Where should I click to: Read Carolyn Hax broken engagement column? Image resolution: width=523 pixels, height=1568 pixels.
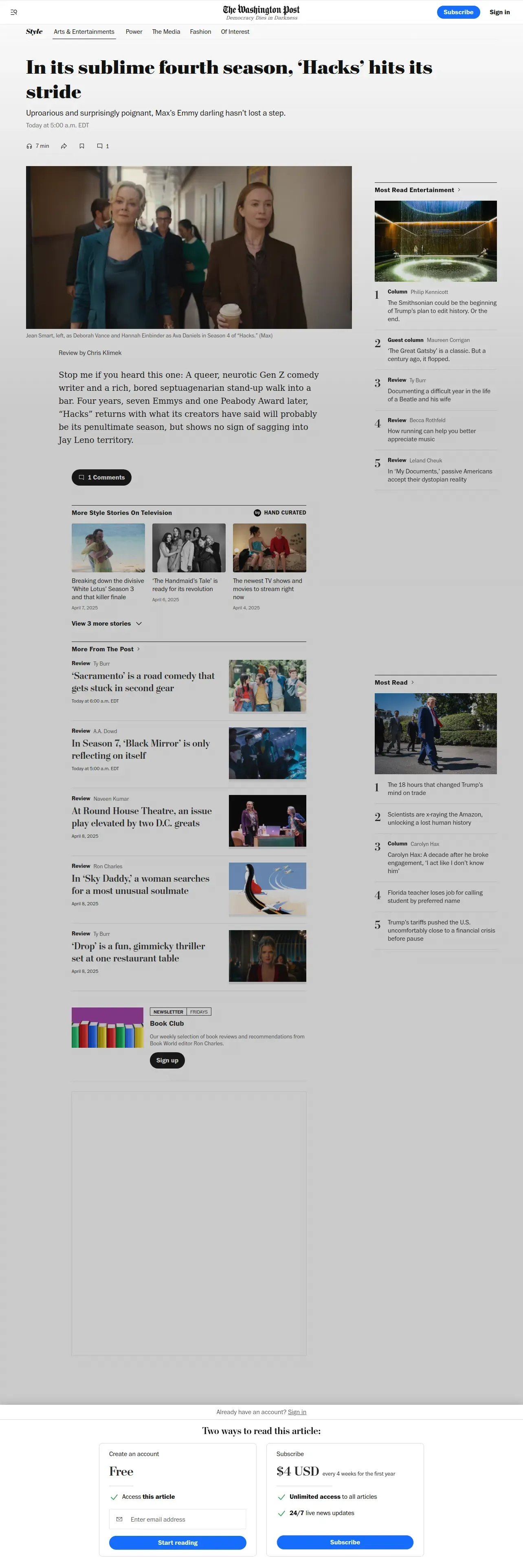[438, 863]
